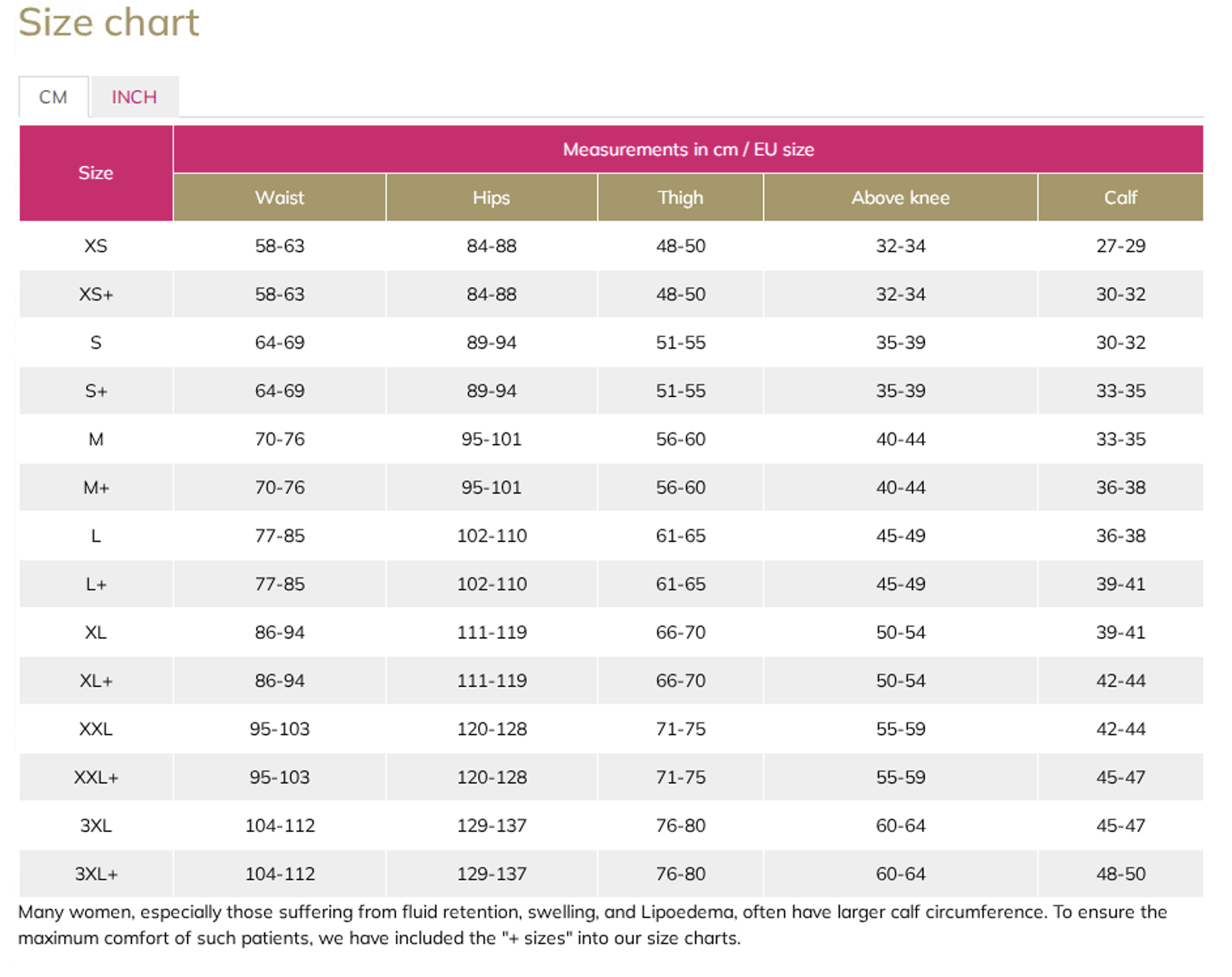
Task: Click the 3XL above knee value 60-64
Action: coord(901,825)
